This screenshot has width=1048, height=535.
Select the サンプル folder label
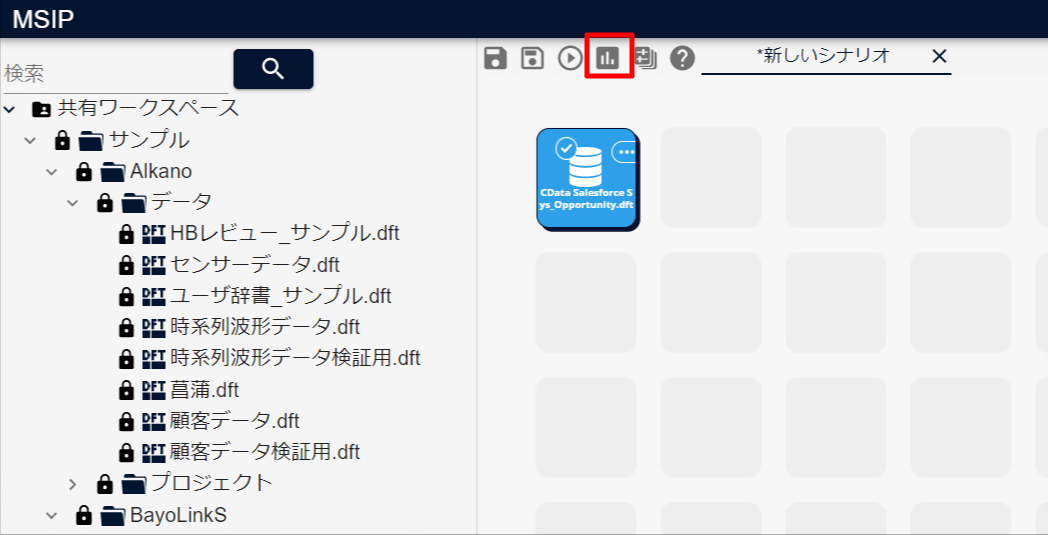pyautogui.click(x=149, y=140)
